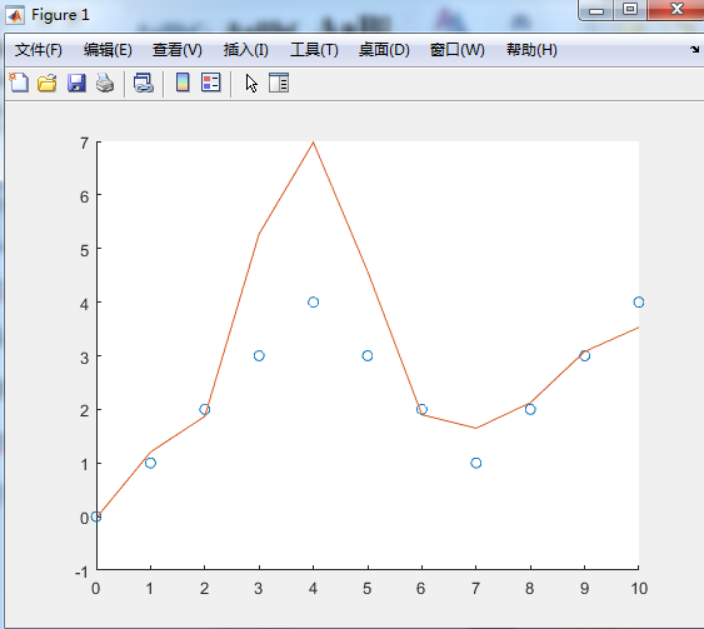
Task: Minimize the Figure 1 window
Action: coord(596,10)
